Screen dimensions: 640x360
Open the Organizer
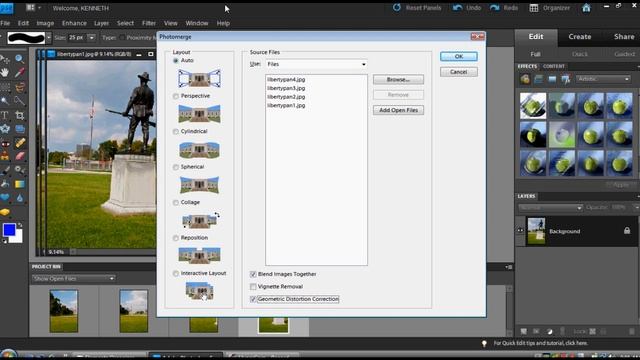click(550, 8)
